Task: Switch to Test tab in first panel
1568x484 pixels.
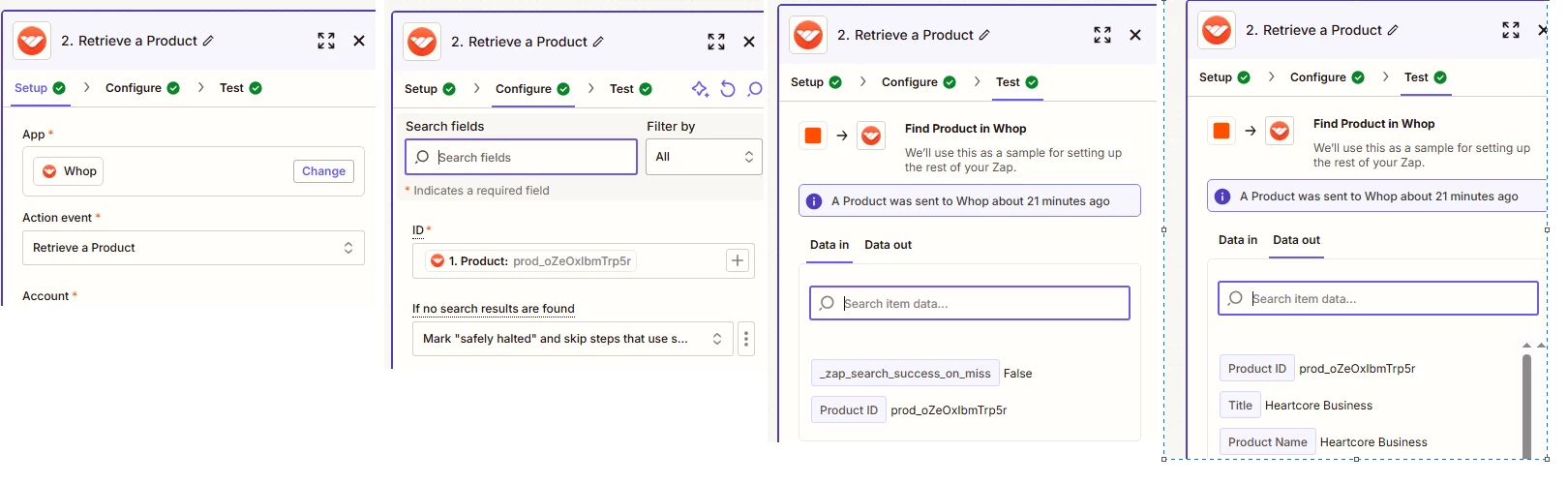Action: (241, 88)
